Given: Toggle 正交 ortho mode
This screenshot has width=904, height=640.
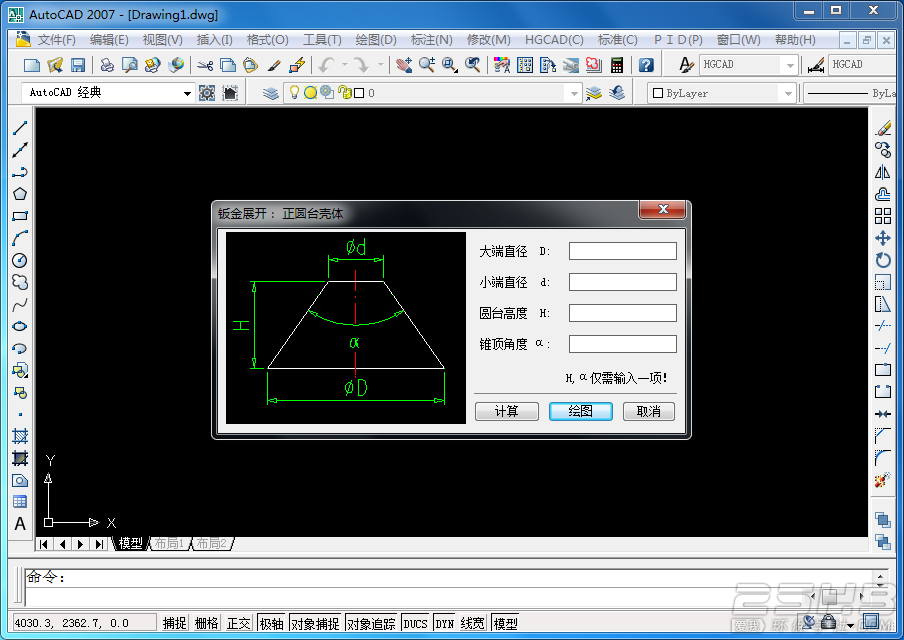Looking at the screenshot, I should tap(239, 623).
